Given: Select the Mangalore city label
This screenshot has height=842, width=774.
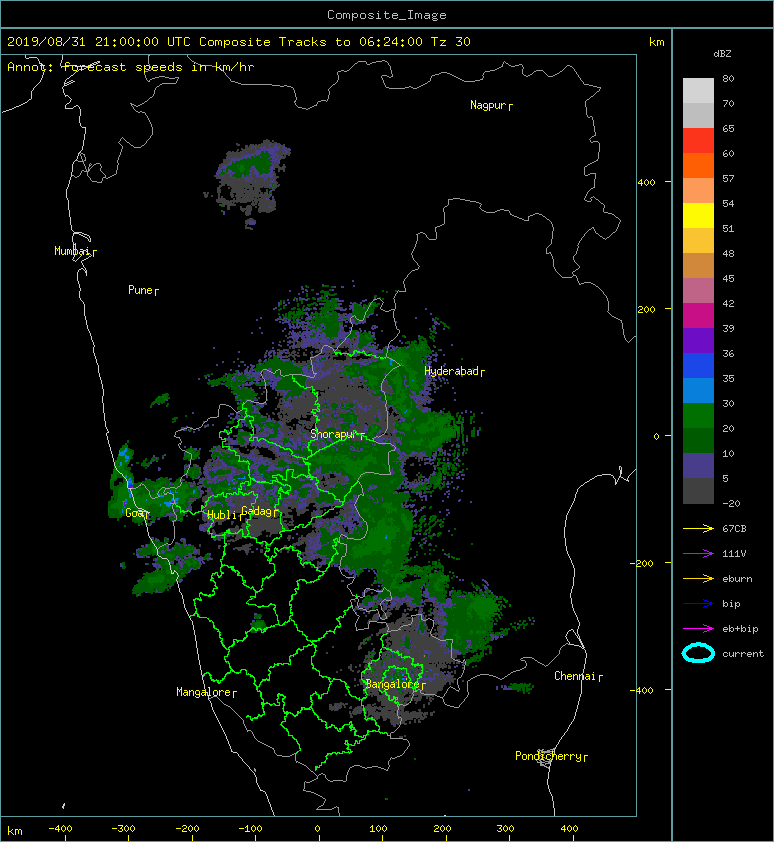Looking at the screenshot, I should tap(206, 692).
